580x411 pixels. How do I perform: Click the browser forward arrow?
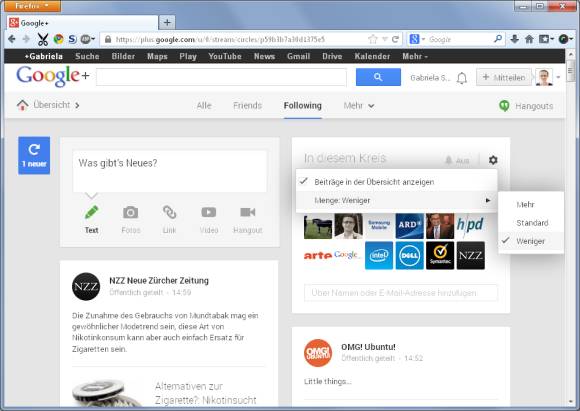pos(26,39)
